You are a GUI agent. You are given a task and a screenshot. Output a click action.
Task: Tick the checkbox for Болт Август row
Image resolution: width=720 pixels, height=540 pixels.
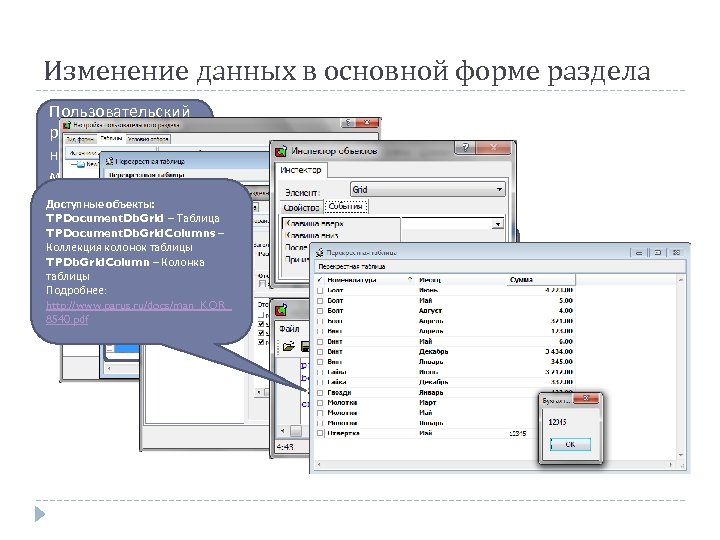[x=320, y=311]
